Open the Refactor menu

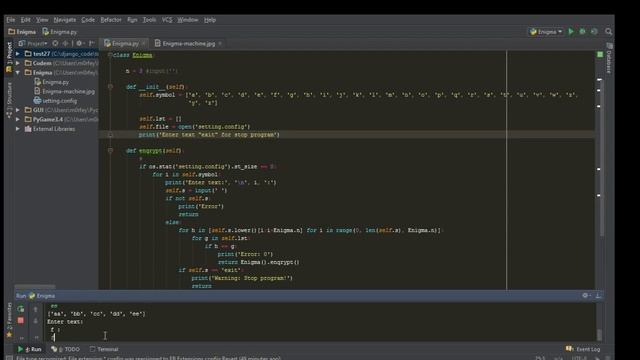(111, 20)
